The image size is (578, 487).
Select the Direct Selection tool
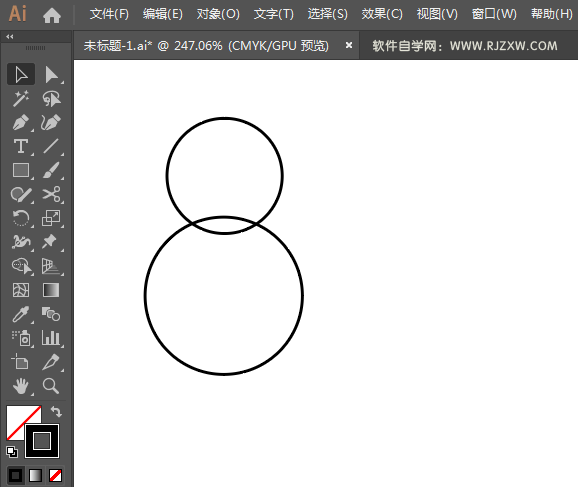coord(51,75)
